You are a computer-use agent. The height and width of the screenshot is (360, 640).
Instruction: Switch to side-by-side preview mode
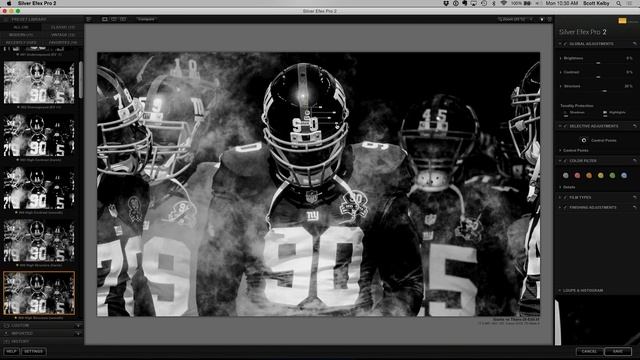(123, 19)
